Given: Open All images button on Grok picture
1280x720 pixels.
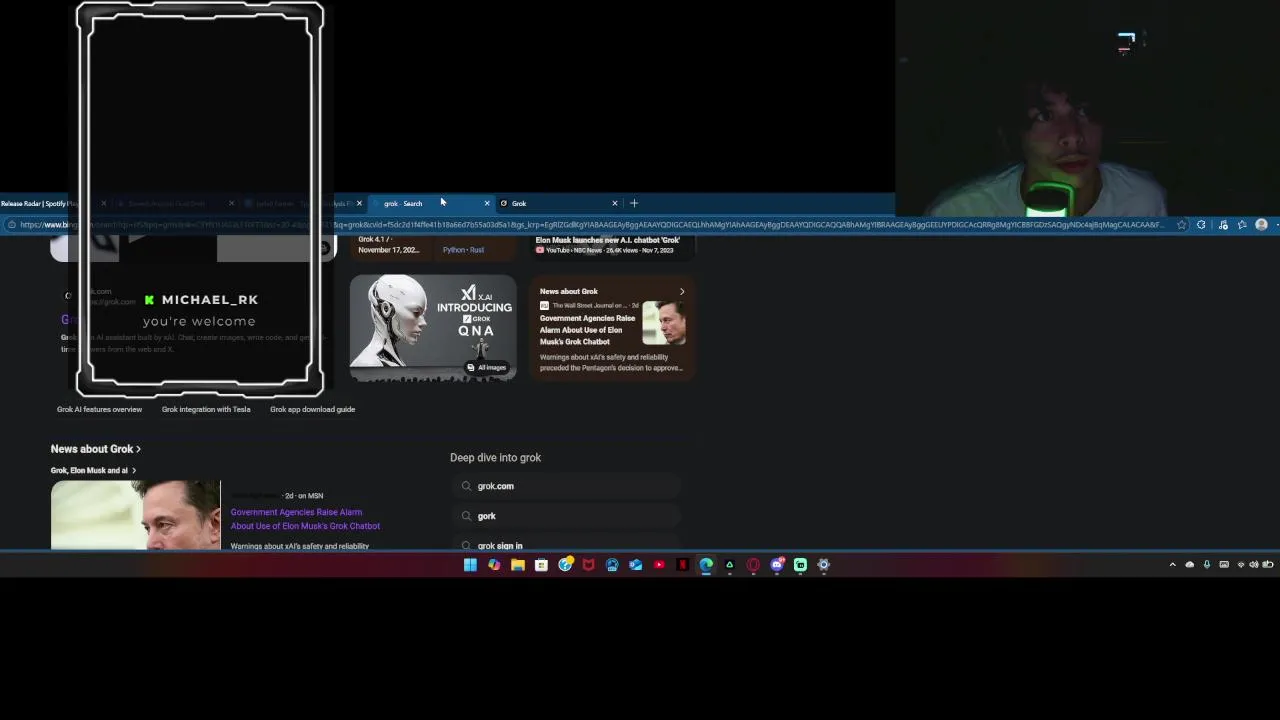Looking at the screenshot, I should (x=487, y=368).
